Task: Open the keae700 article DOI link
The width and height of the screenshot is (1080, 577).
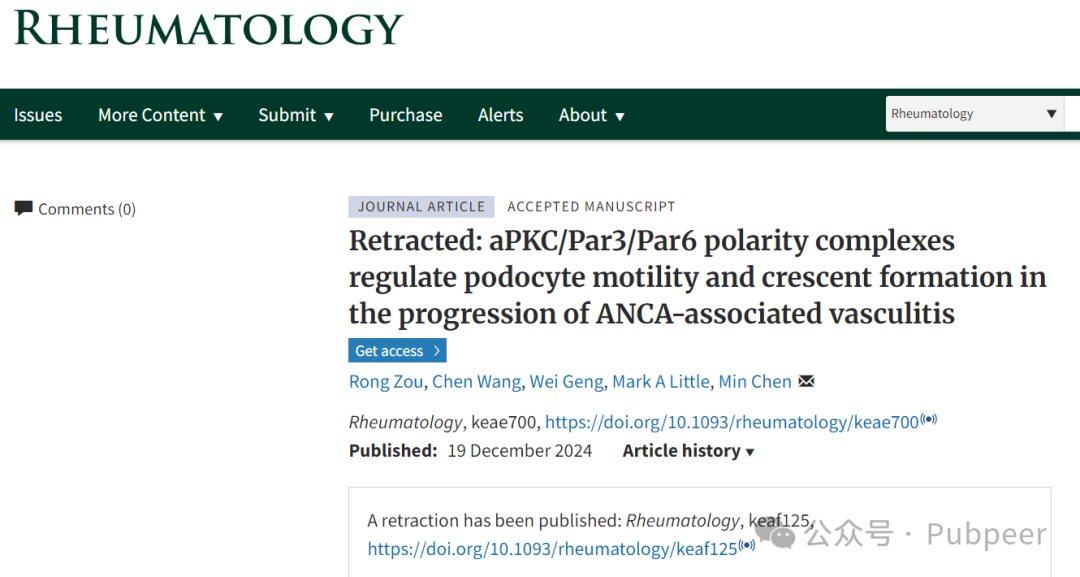Action: click(x=732, y=422)
